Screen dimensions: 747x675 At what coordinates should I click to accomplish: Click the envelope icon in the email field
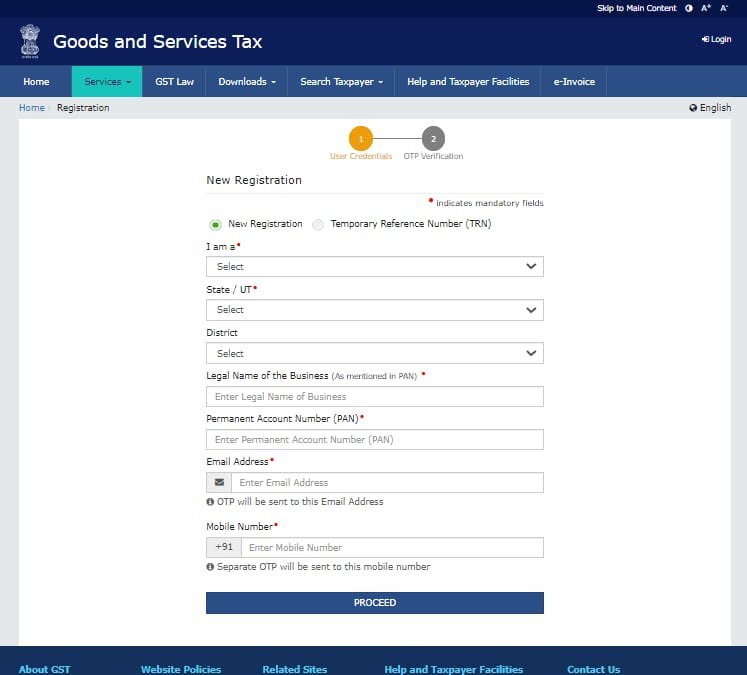coord(219,482)
